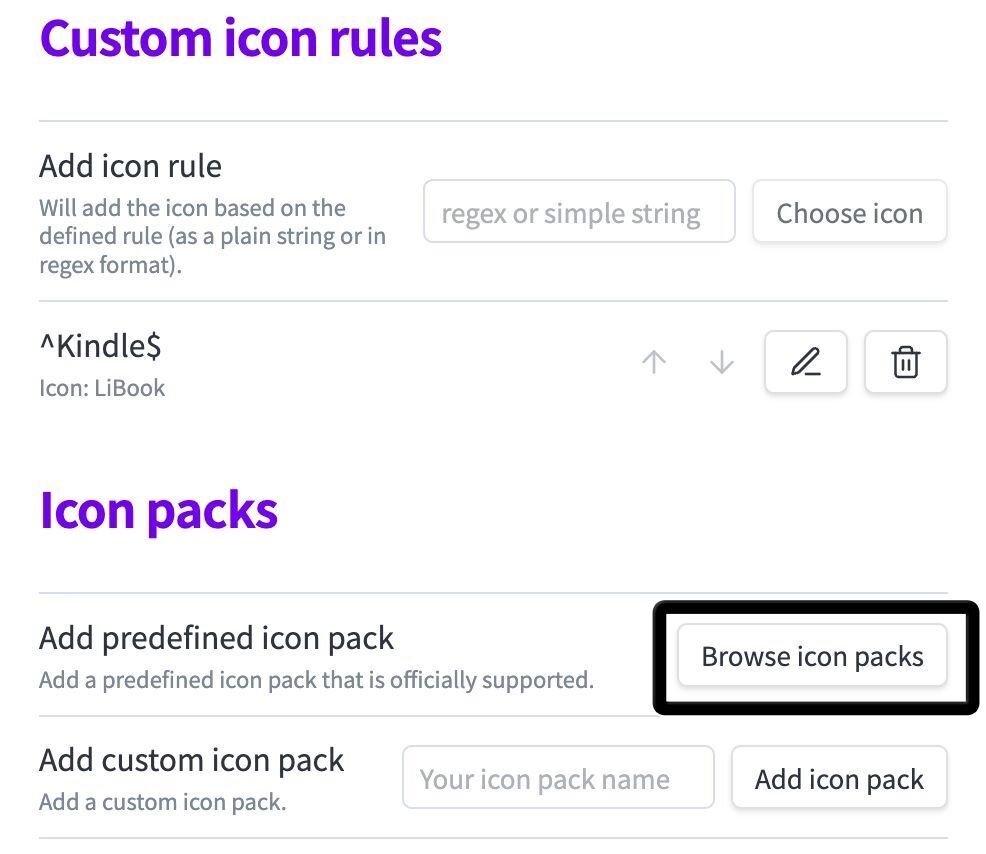The height and width of the screenshot is (854, 986).
Task: Click the regex or simple string field
Action: pyautogui.click(x=579, y=212)
